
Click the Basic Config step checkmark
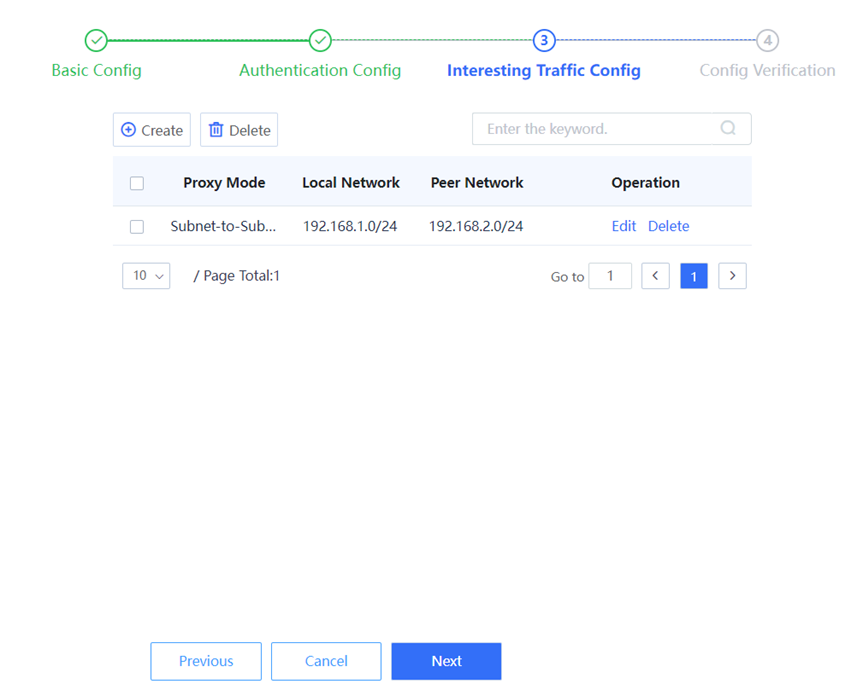pos(96,40)
